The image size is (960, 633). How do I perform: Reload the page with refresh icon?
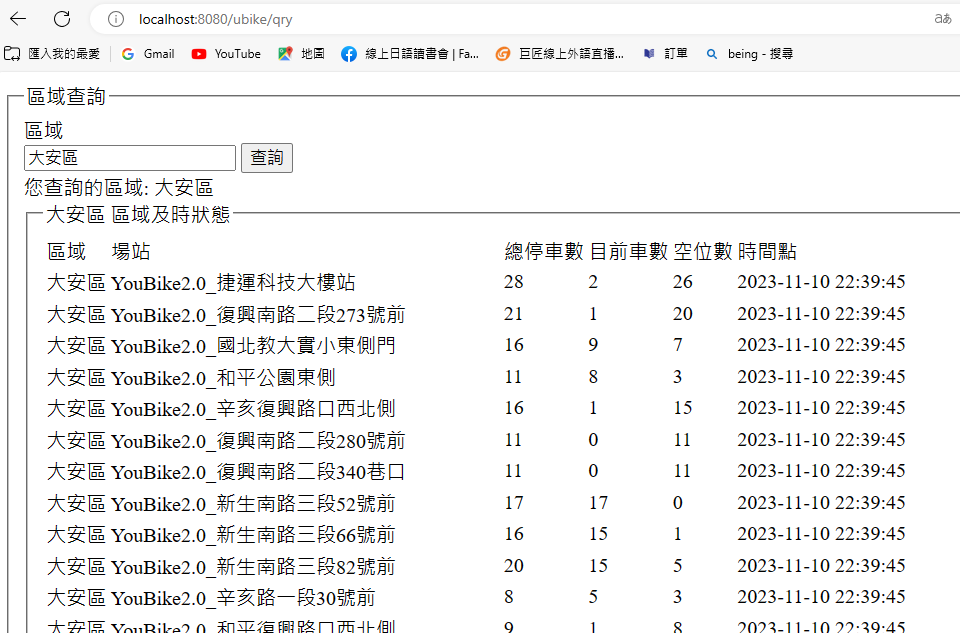[x=62, y=19]
